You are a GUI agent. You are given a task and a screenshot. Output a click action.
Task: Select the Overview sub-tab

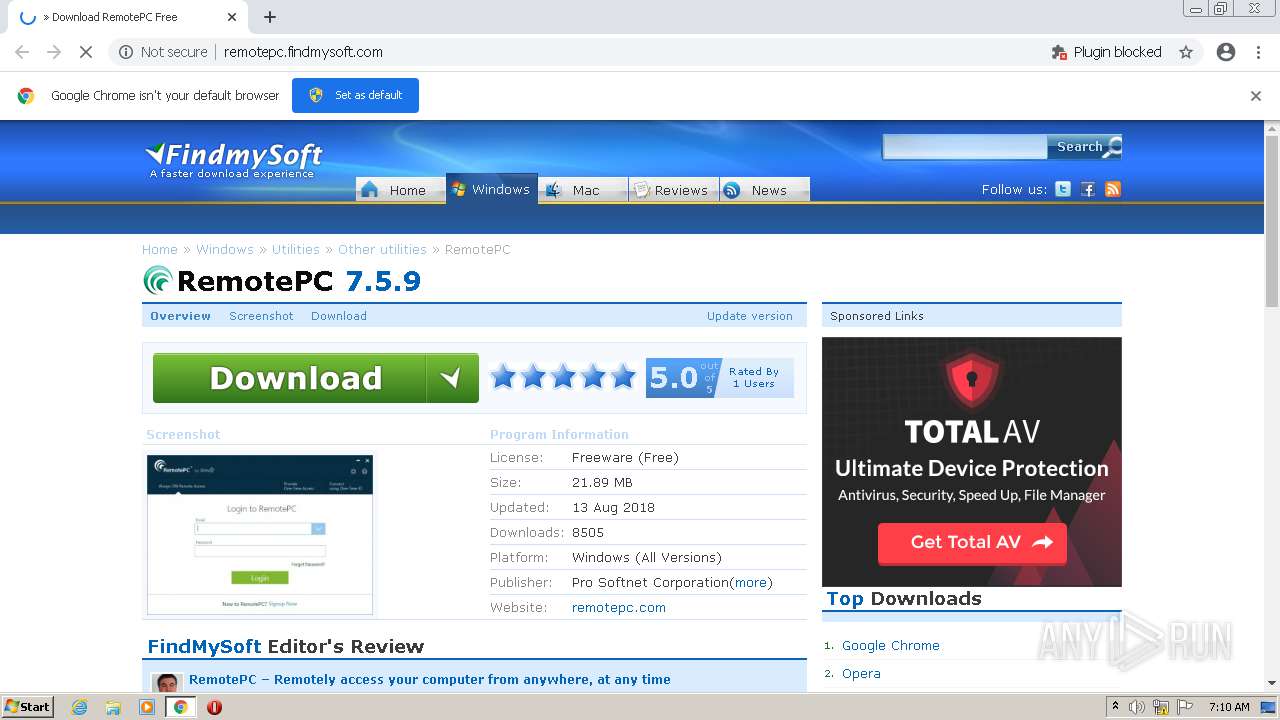(x=181, y=316)
